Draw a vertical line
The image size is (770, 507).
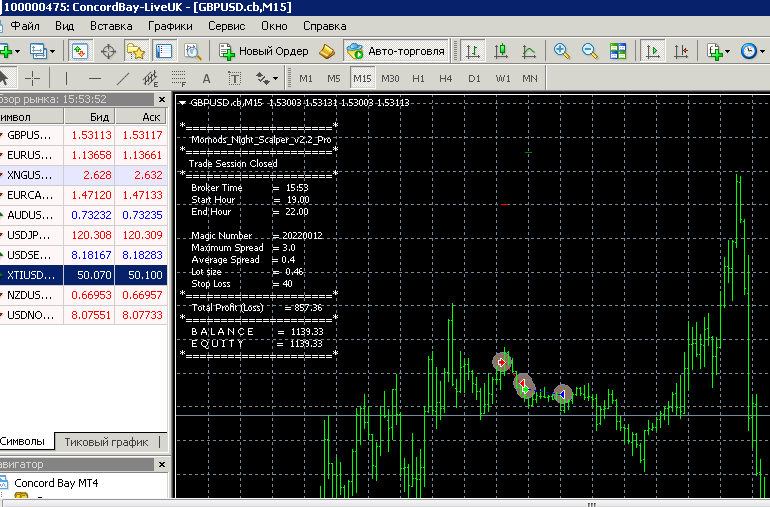coord(66,78)
